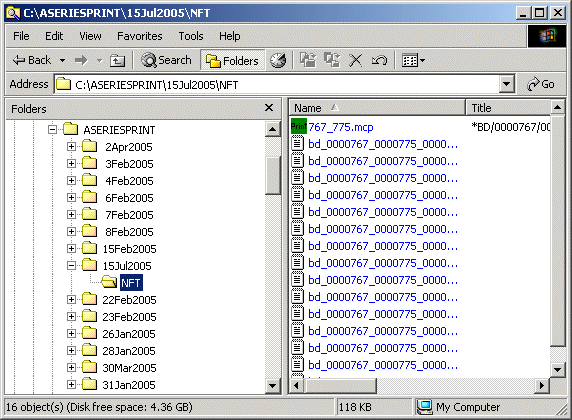Click the Delete X toolbar icon

coord(355,61)
